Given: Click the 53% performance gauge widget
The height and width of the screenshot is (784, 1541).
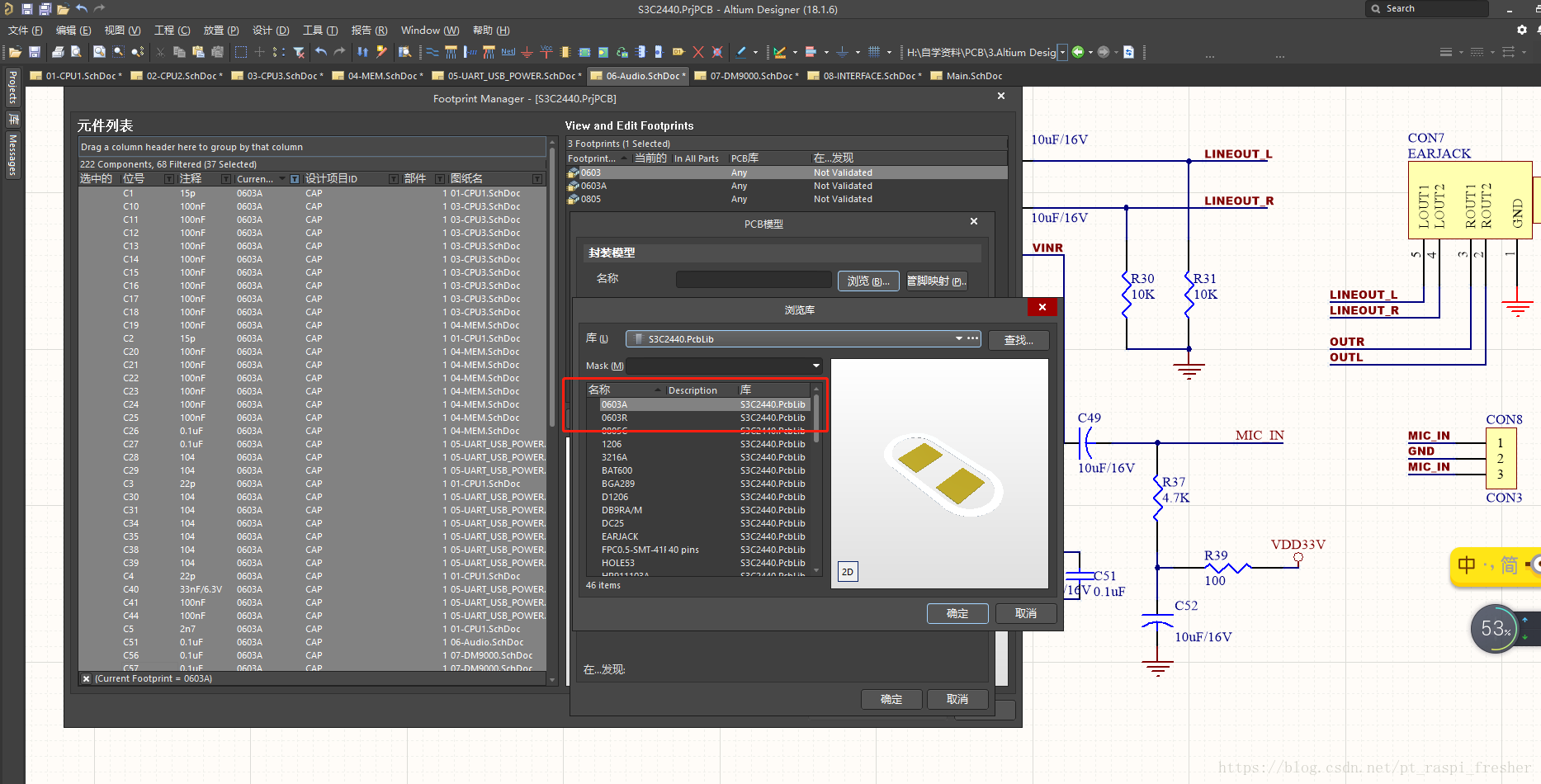Looking at the screenshot, I should (1496, 629).
